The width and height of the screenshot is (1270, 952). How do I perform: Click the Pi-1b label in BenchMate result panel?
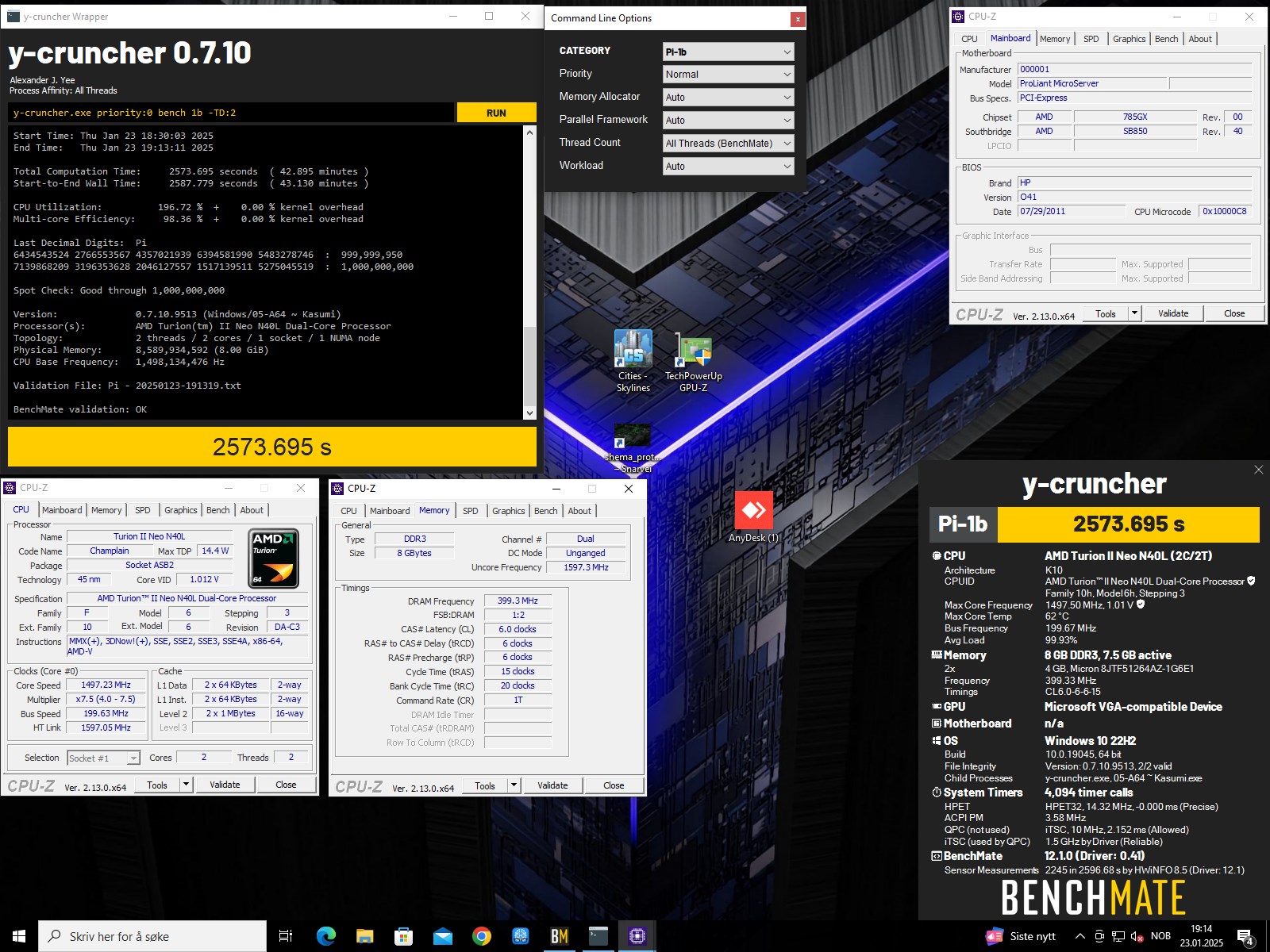(x=963, y=524)
